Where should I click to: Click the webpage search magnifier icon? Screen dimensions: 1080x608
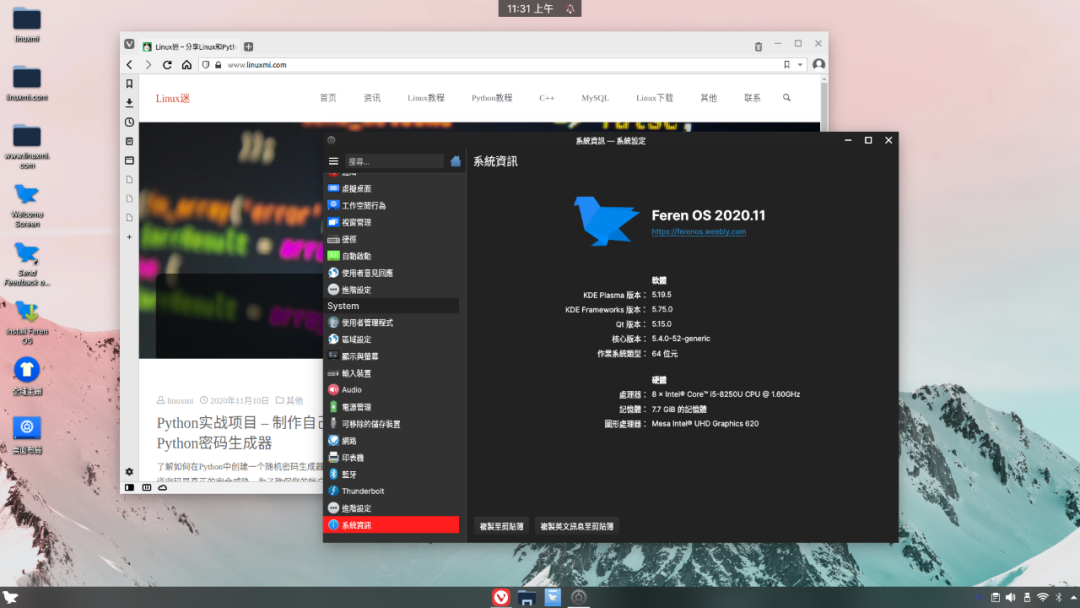click(x=787, y=98)
